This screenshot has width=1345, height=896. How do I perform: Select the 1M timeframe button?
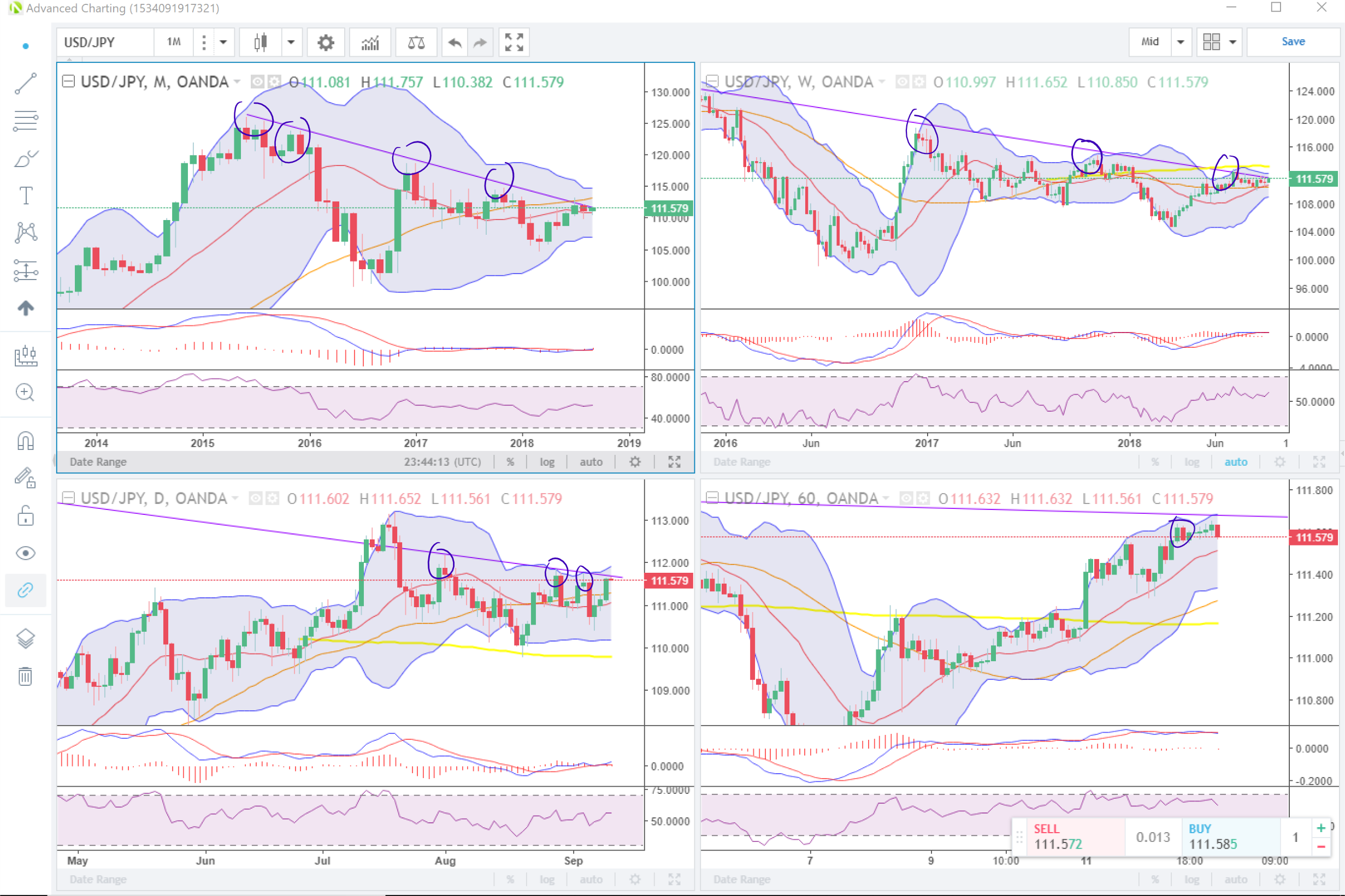point(174,42)
